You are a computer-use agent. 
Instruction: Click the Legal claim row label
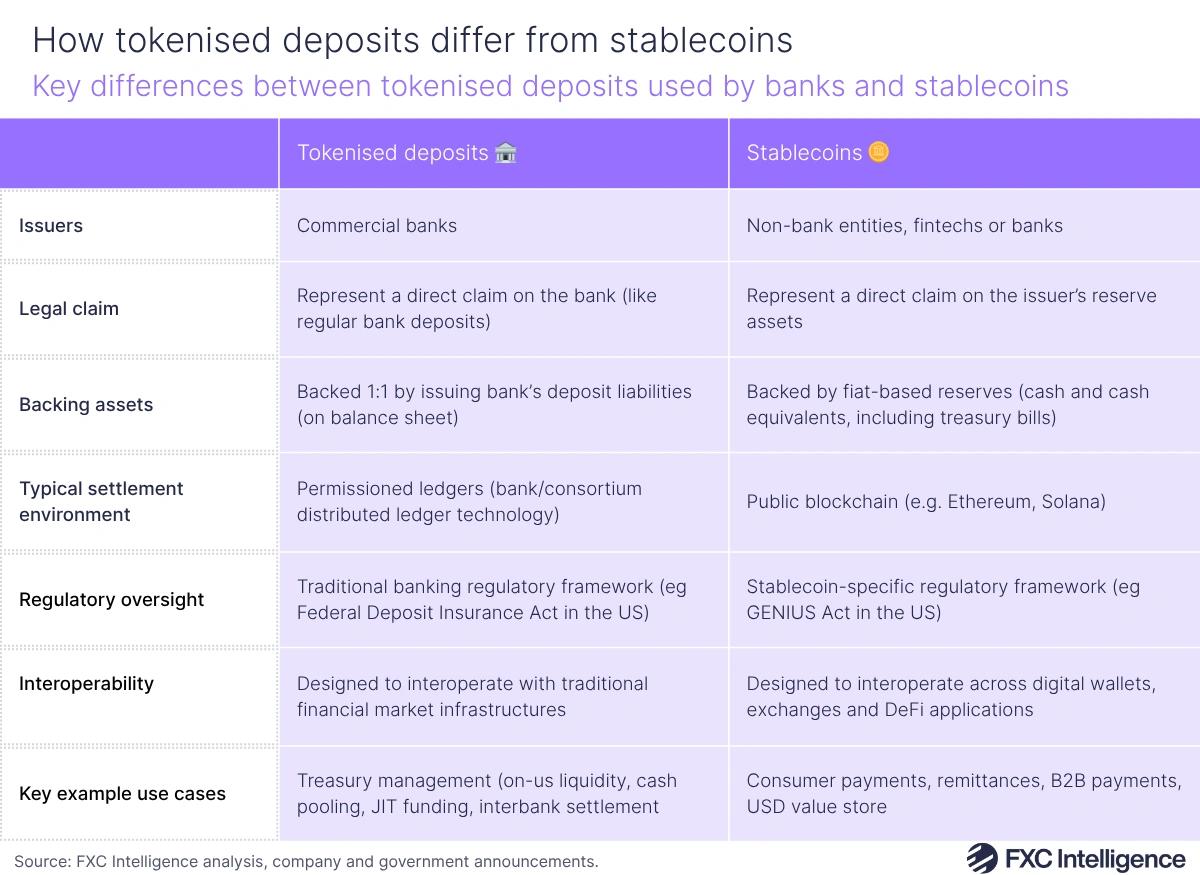coord(69,309)
